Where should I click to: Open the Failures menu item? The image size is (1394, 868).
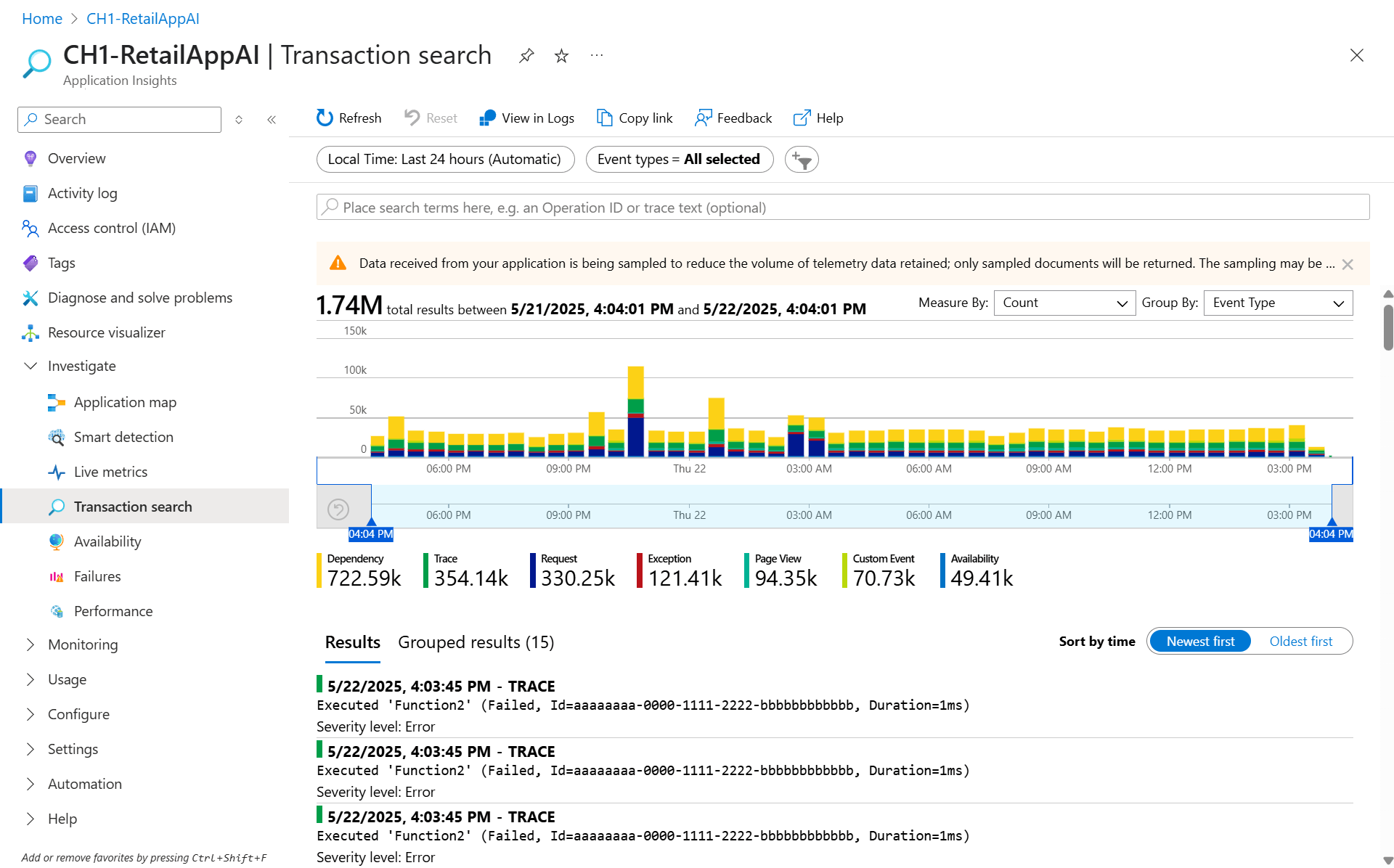pyautogui.click(x=97, y=576)
